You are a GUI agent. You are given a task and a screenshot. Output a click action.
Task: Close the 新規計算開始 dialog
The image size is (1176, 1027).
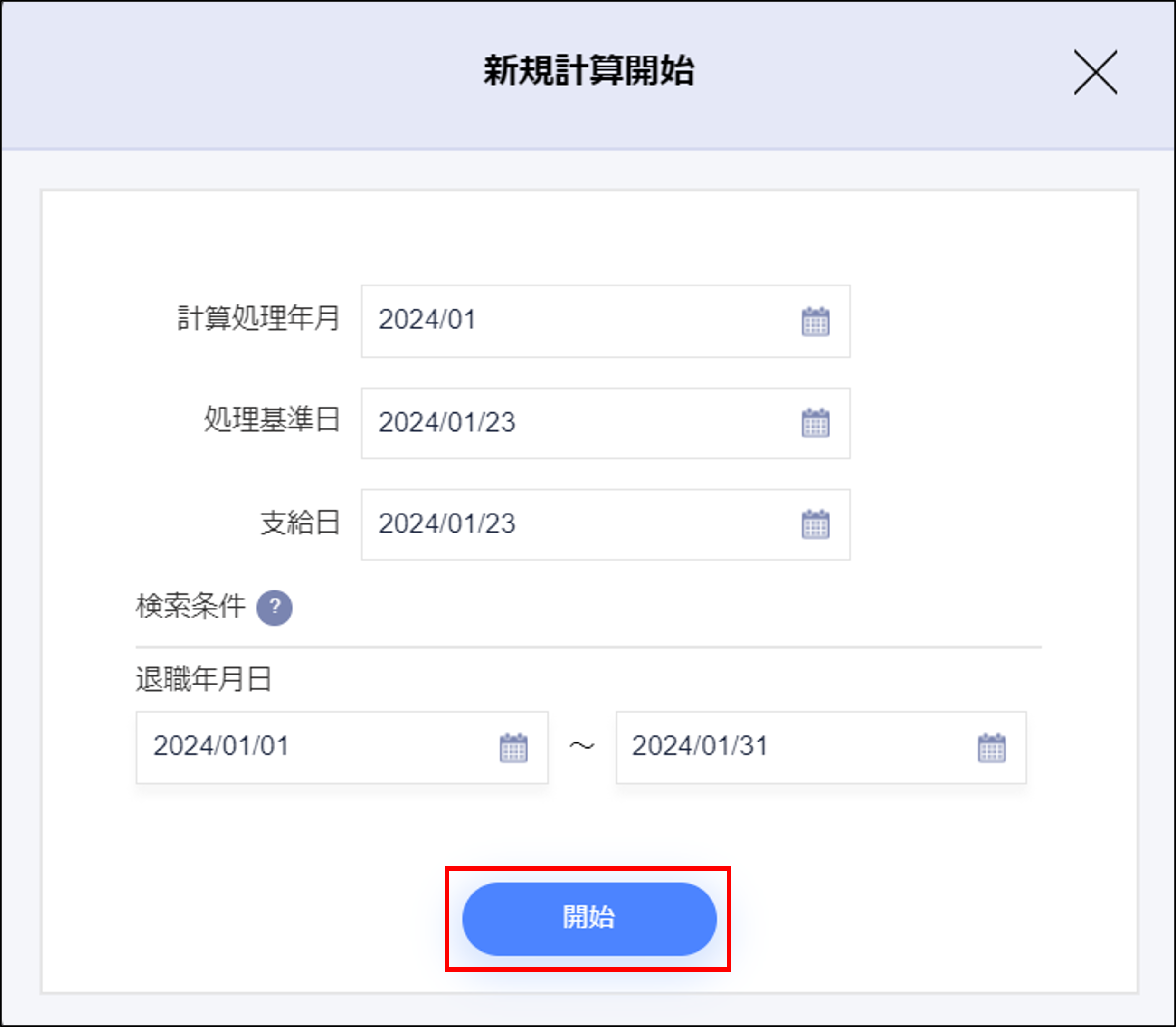1095,72
